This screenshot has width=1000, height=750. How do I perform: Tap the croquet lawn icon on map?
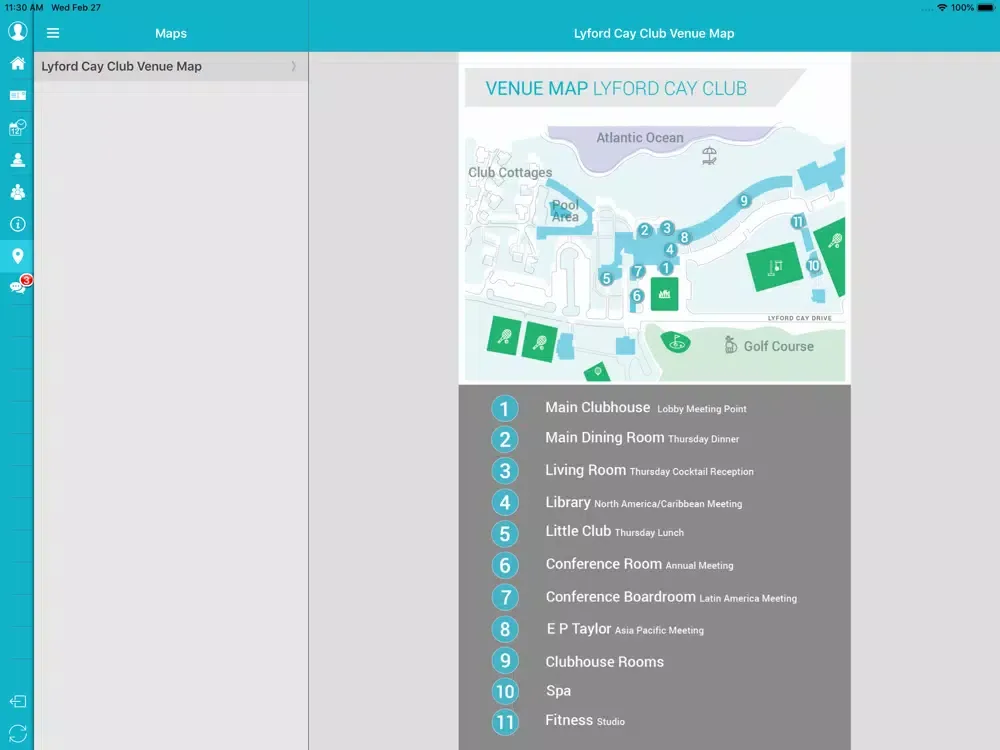click(775, 267)
